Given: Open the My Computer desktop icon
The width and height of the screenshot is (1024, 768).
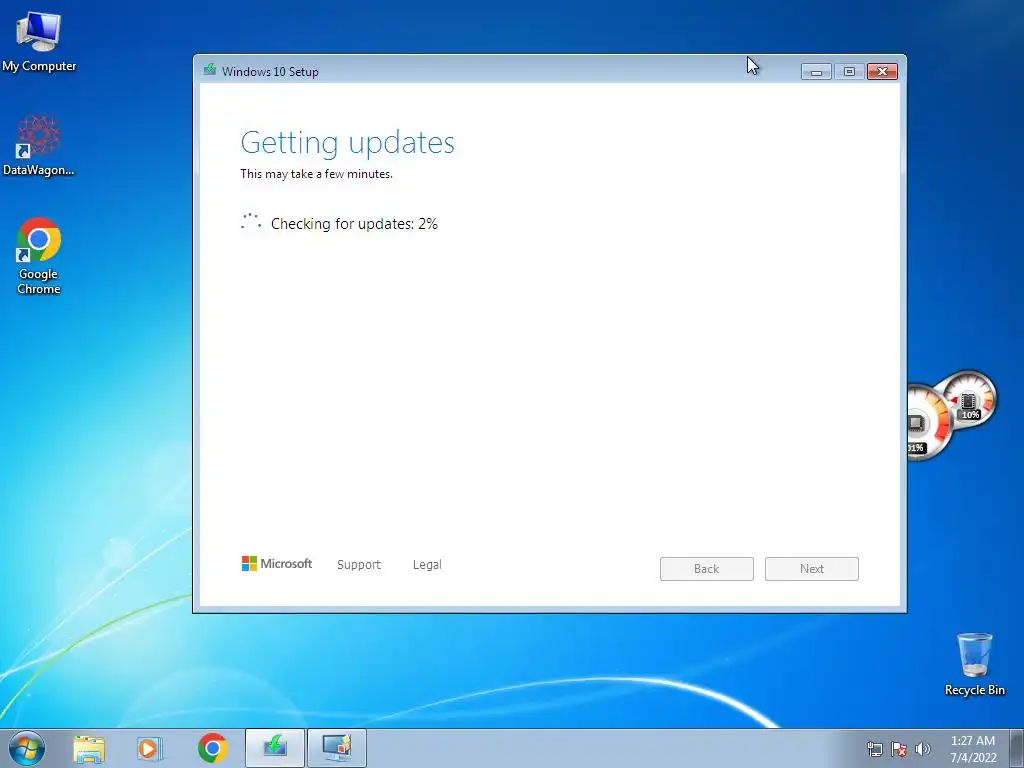Looking at the screenshot, I should pos(39,40).
